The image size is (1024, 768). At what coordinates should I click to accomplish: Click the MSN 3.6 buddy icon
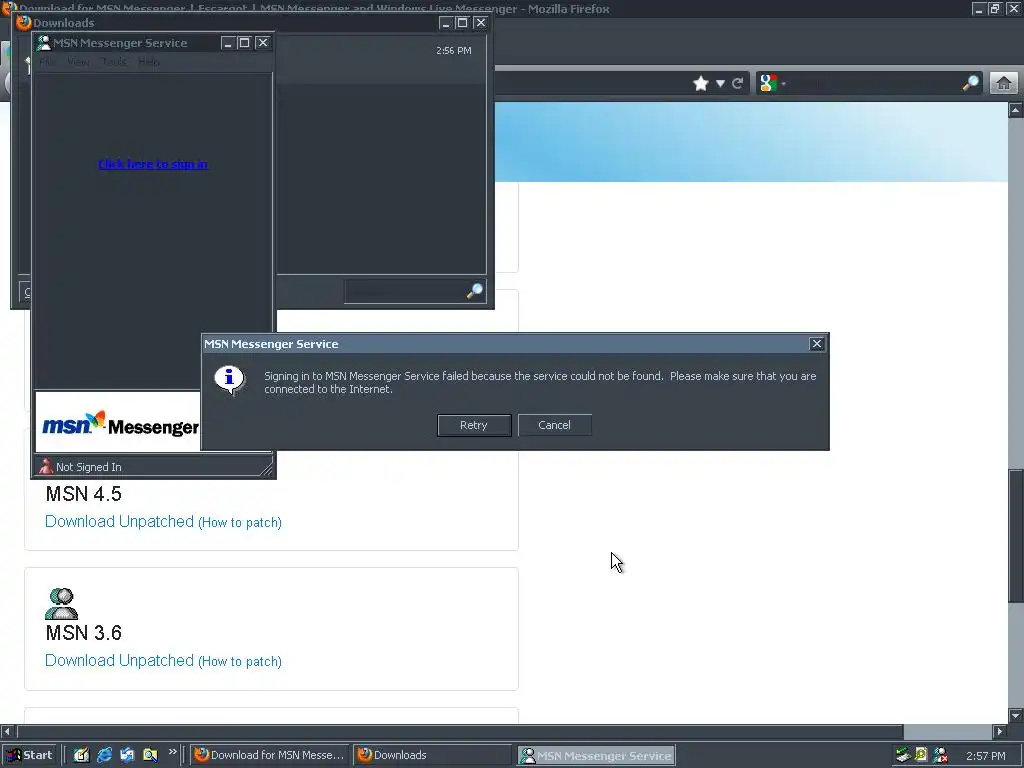pyautogui.click(x=61, y=603)
